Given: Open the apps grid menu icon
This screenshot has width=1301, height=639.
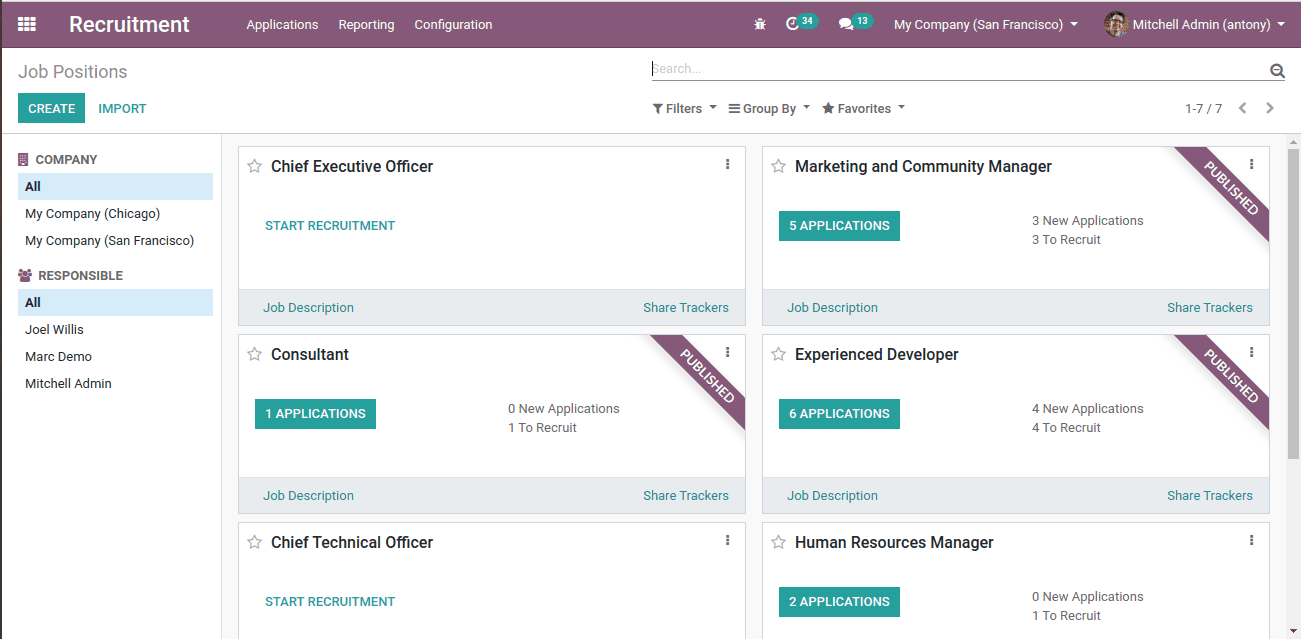Looking at the screenshot, I should 27,24.
